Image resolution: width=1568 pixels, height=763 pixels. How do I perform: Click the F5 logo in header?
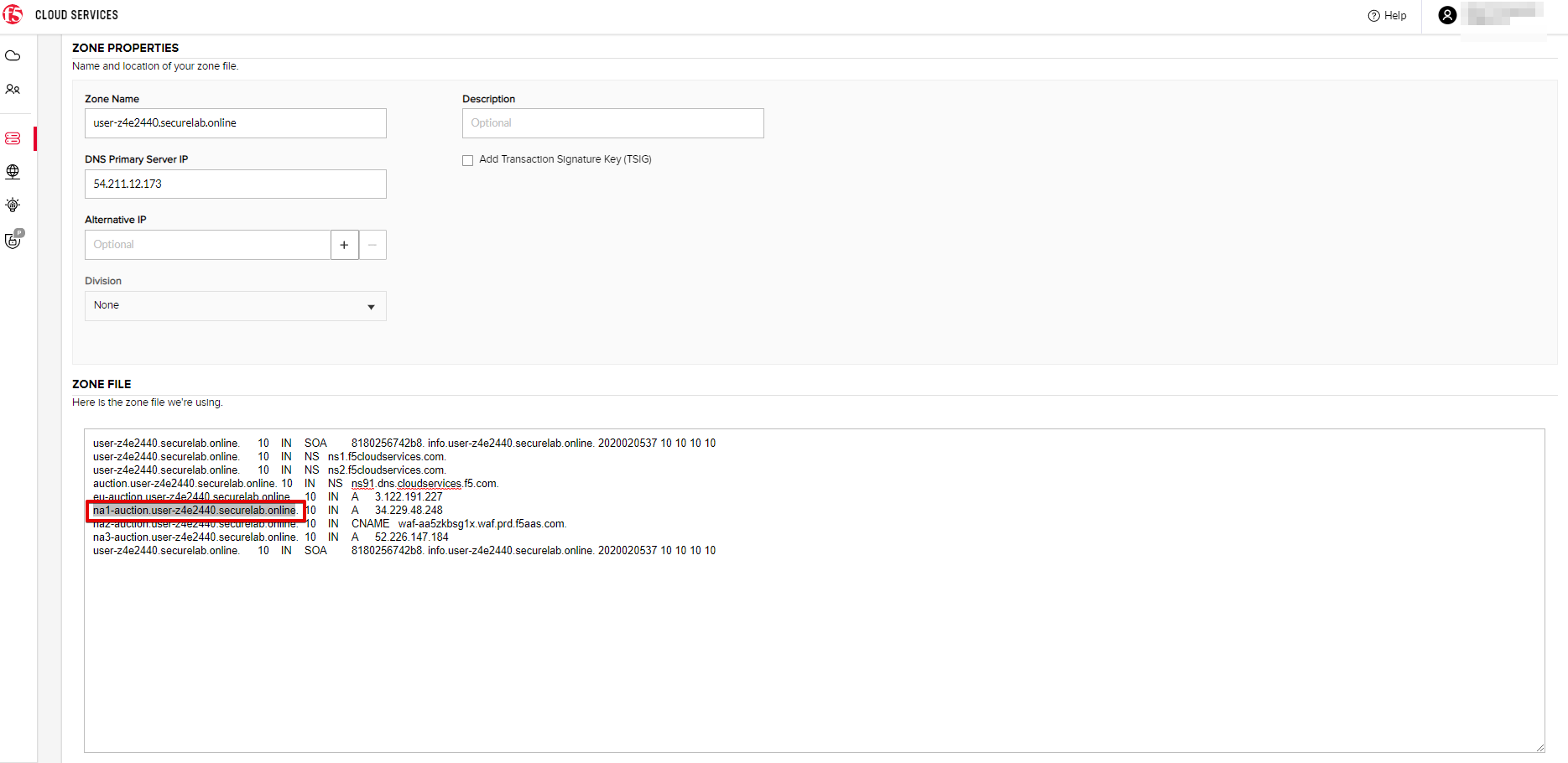(x=13, y=14)
